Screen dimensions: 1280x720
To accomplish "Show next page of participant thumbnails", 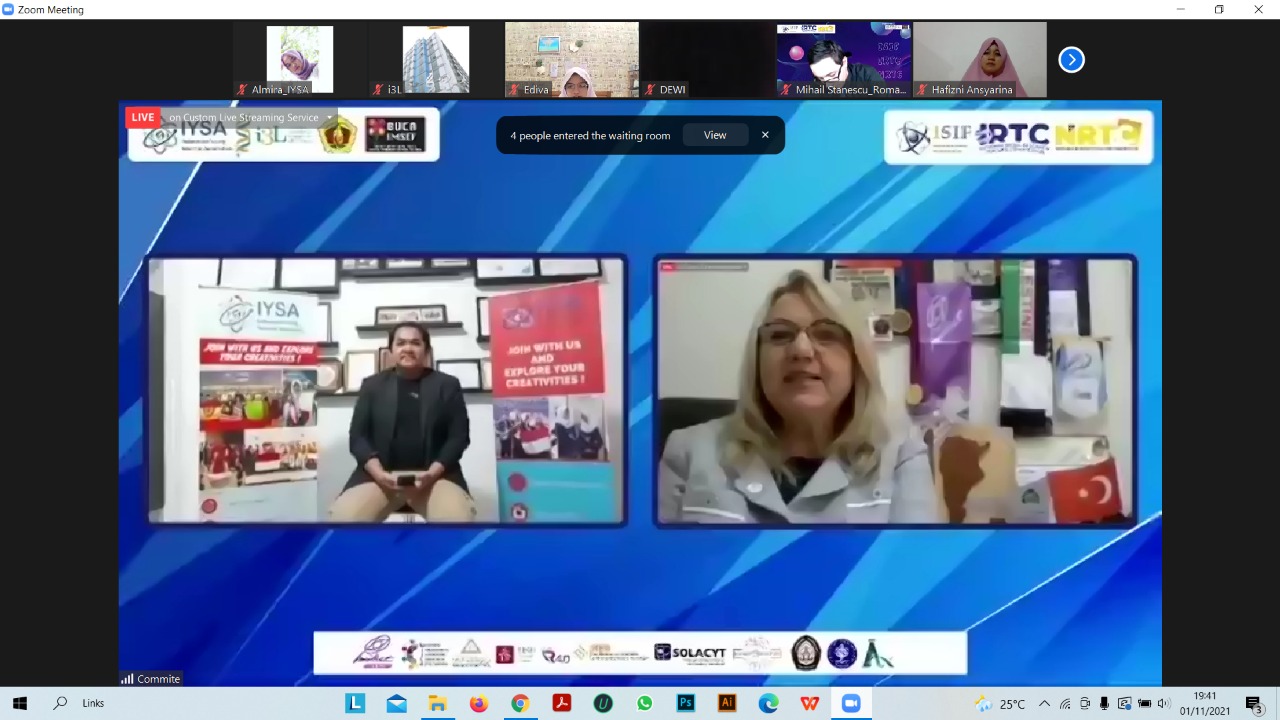I will click(1071, 60).
